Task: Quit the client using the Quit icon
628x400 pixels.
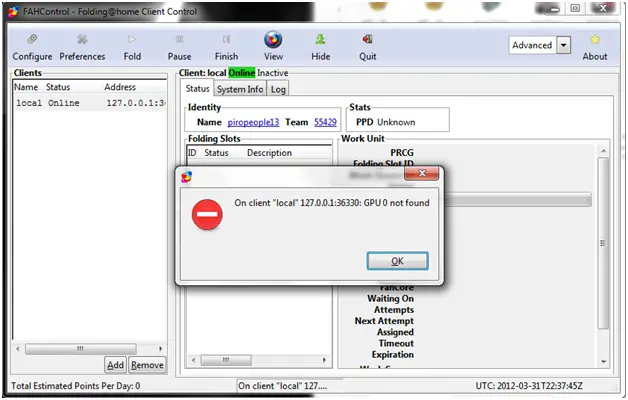Action: pyautogui.click(x=367, y=39)
